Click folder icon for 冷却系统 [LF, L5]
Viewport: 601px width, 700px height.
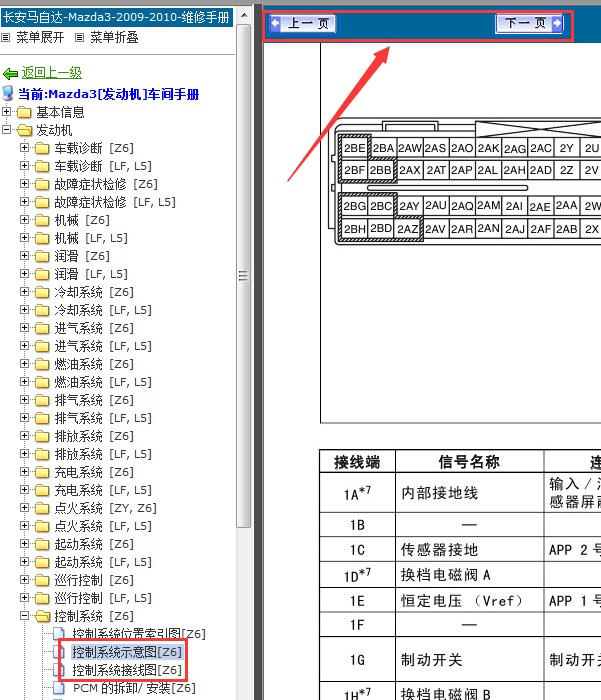point(42,310)
